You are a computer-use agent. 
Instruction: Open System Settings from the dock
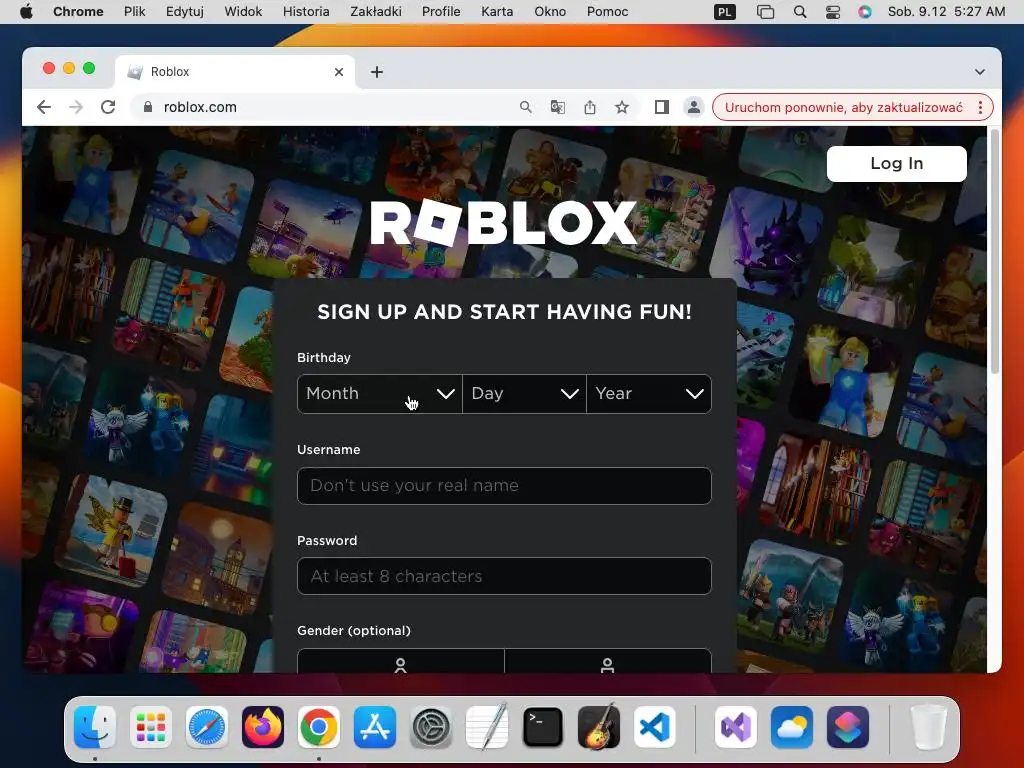(431, 727)
